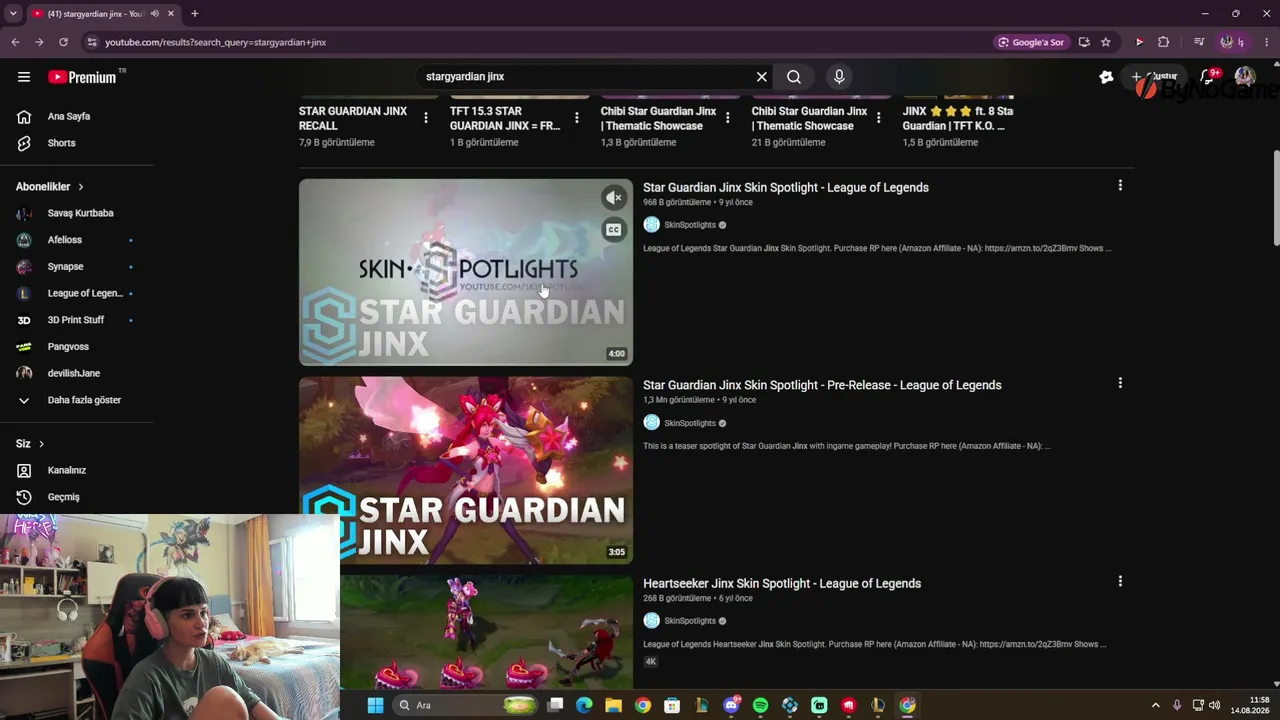Click the Windows taskbar search box
This screenshot has width=1280, height=720.
click(x=465, y=706)
